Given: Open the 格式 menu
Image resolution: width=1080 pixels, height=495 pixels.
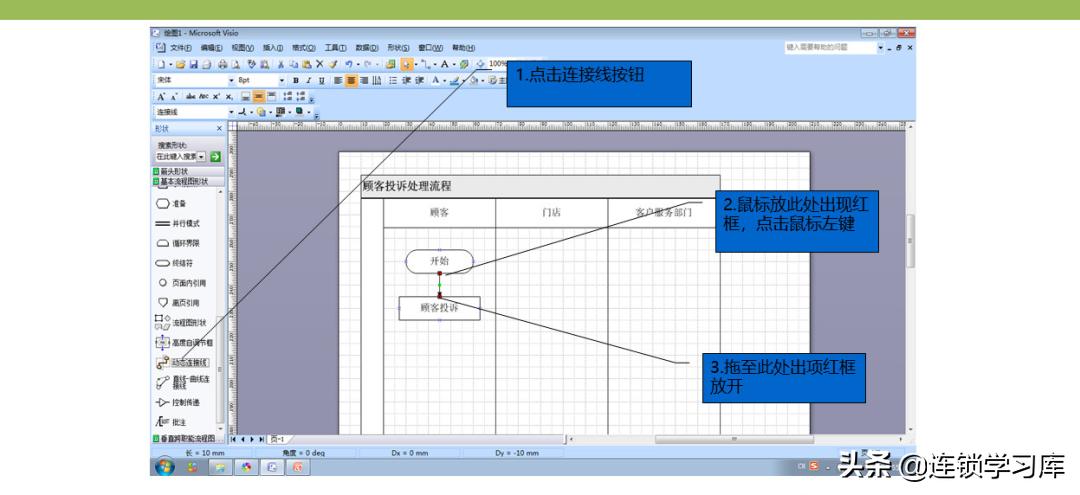Looking at the screenshot, I should (x=304, y=48).
